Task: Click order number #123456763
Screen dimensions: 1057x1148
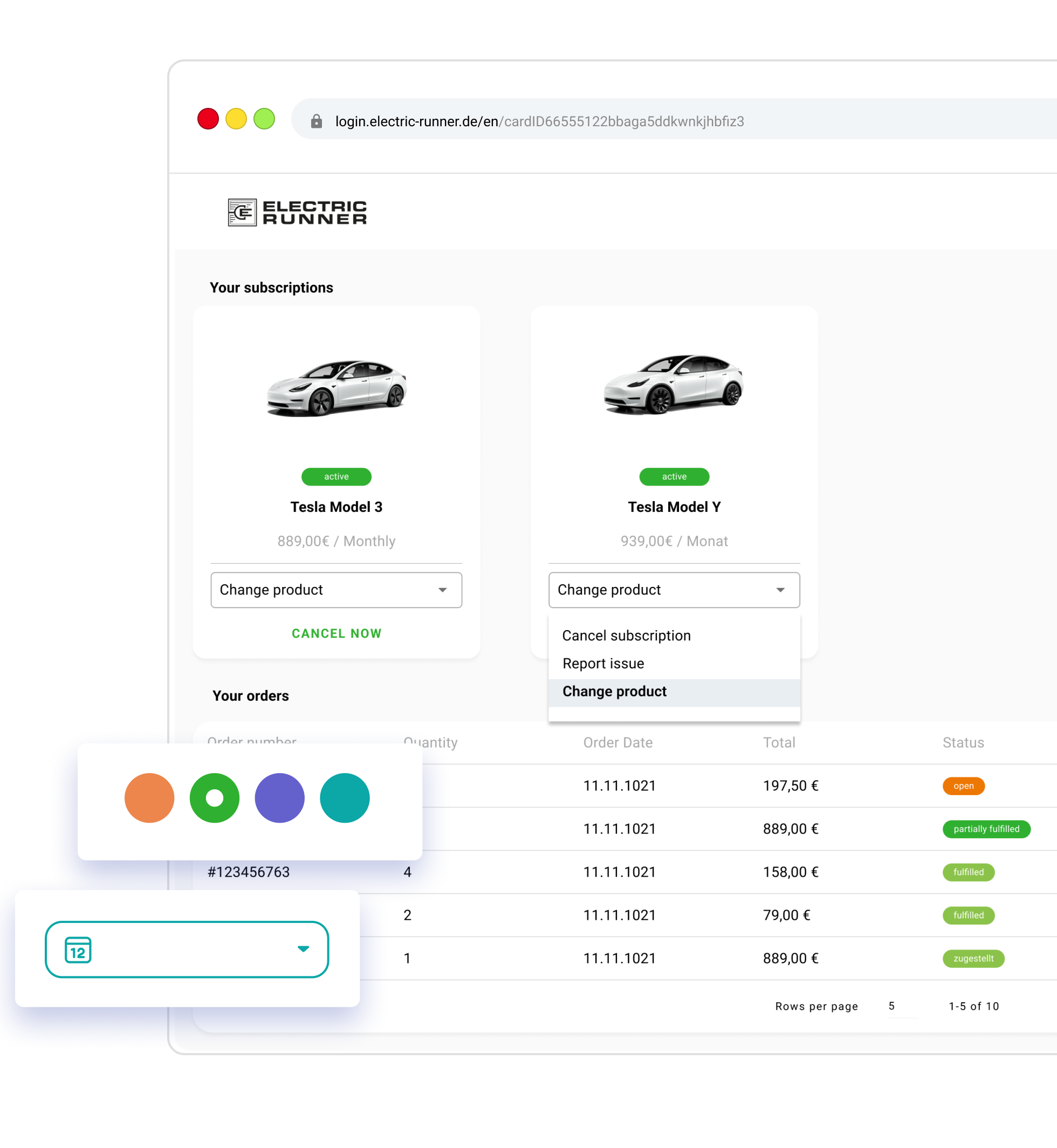Action: [x=248, y=872]
